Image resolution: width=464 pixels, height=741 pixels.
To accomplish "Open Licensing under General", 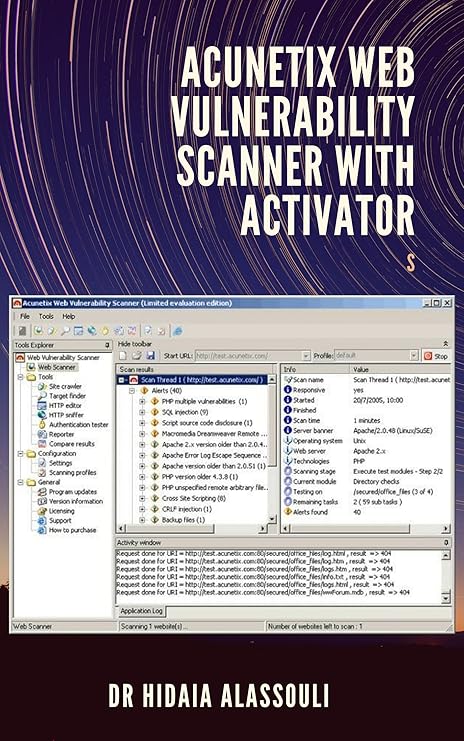I will pos(61,511).
